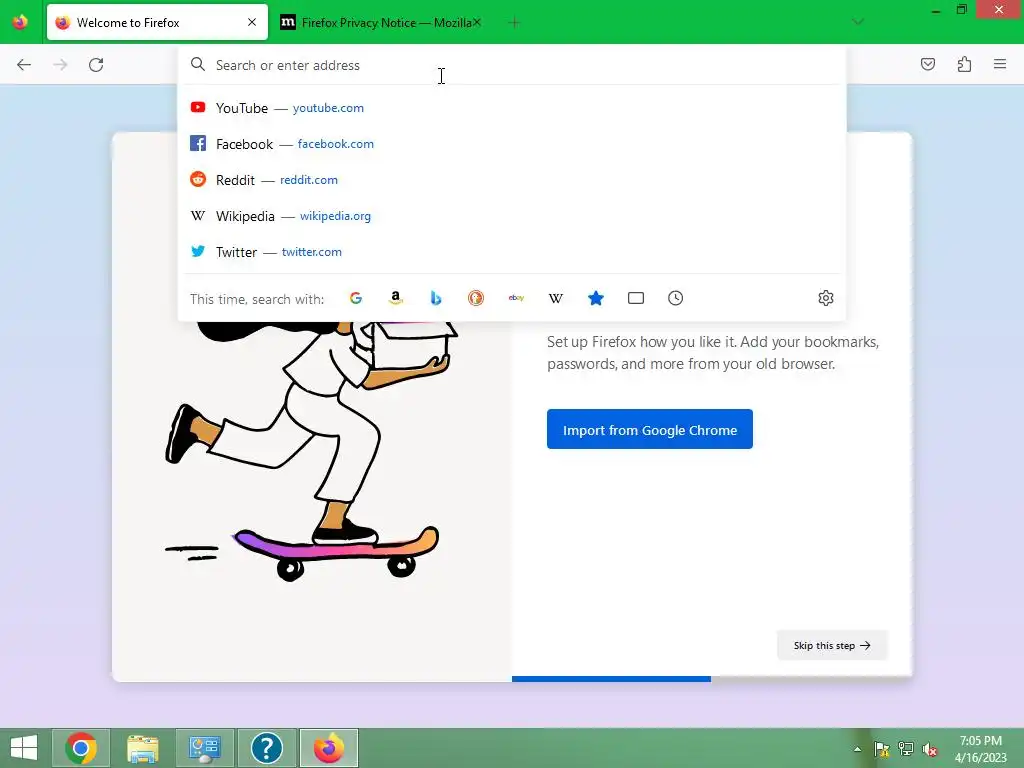Search this time with Amazon
The height and width of the screenshot is (768, 1024).
396,298
